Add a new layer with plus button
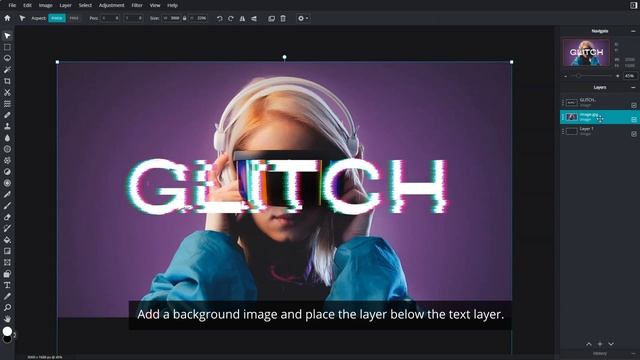Viewport: 640px width, 360px height. (600, 344)
